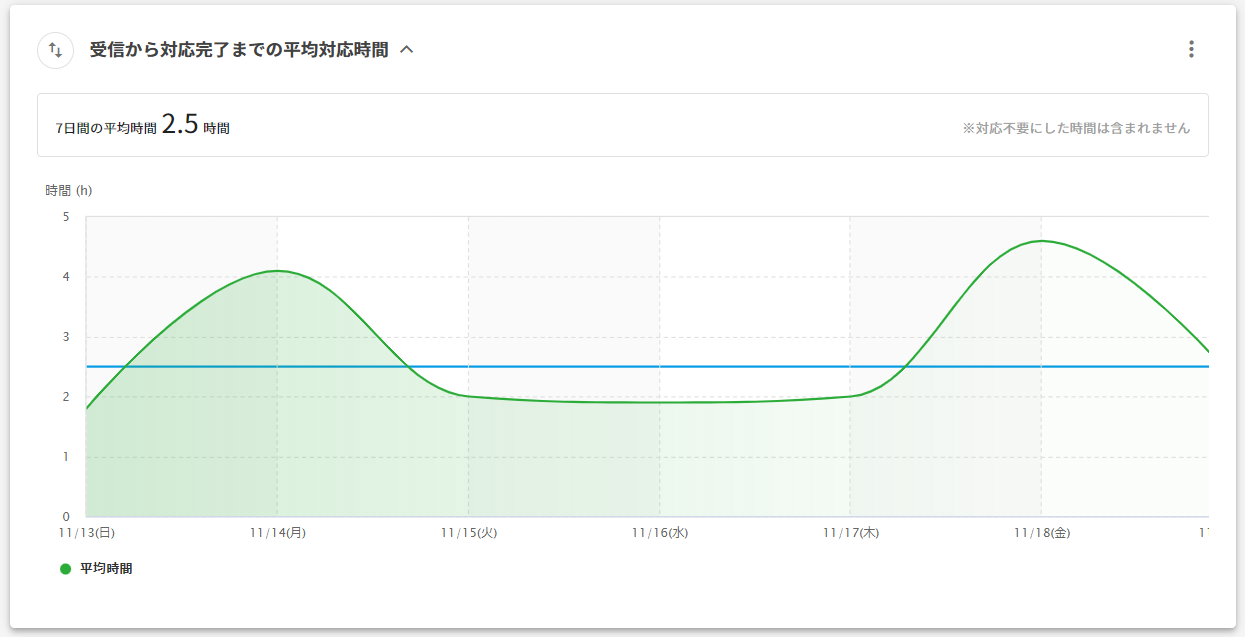Select the 11/13(日) x-axis label
Viewport: 1245px width, 637px height.
coord(87,533)
